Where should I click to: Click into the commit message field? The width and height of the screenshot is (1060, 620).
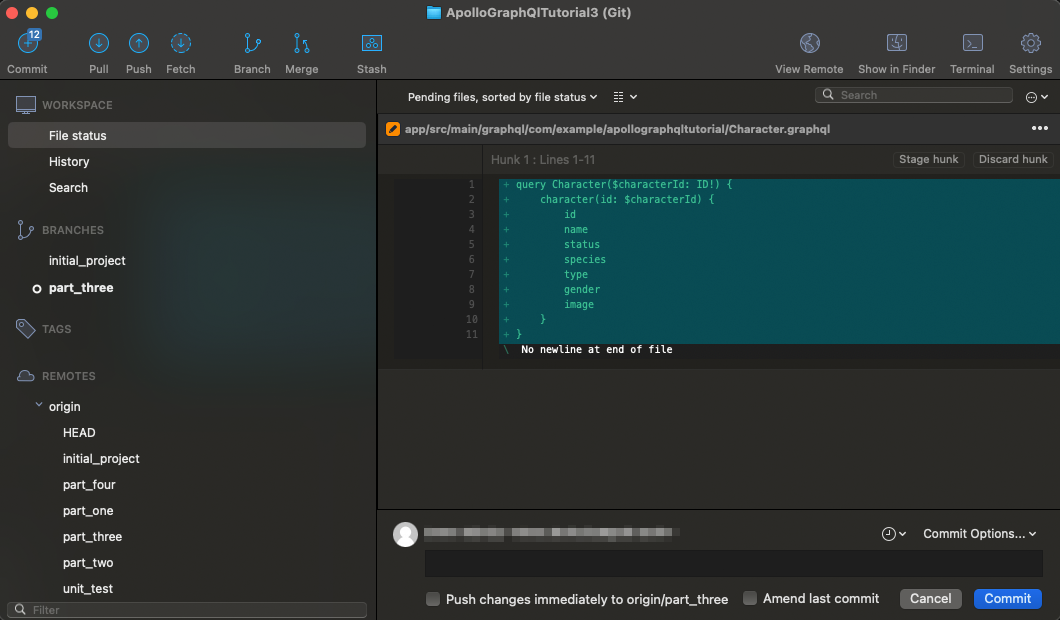[x=733, y=564]
